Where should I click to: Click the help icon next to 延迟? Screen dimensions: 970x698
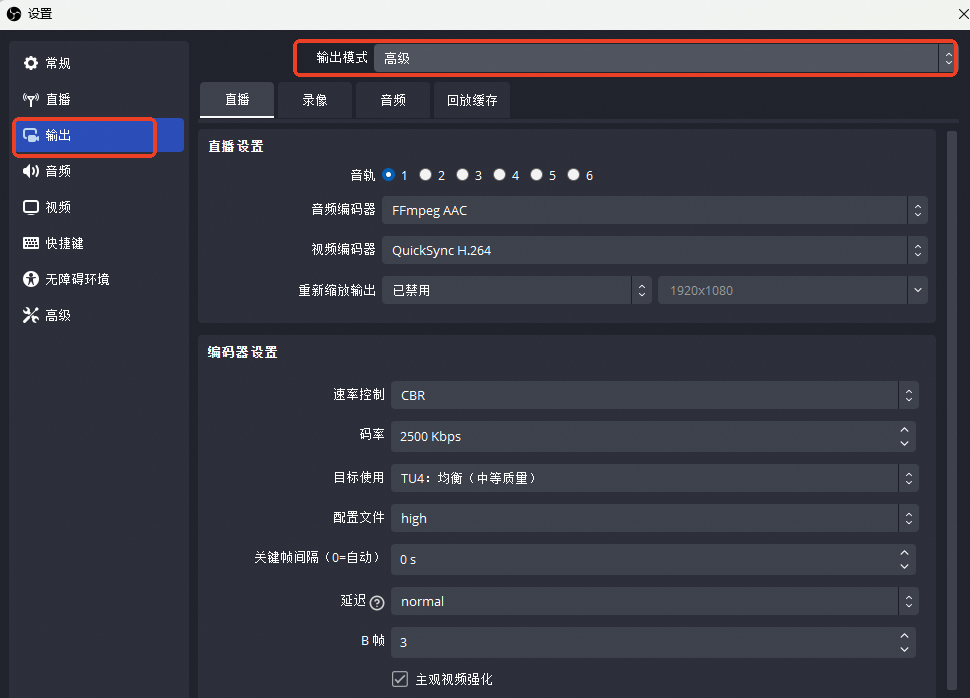point(377,602)
